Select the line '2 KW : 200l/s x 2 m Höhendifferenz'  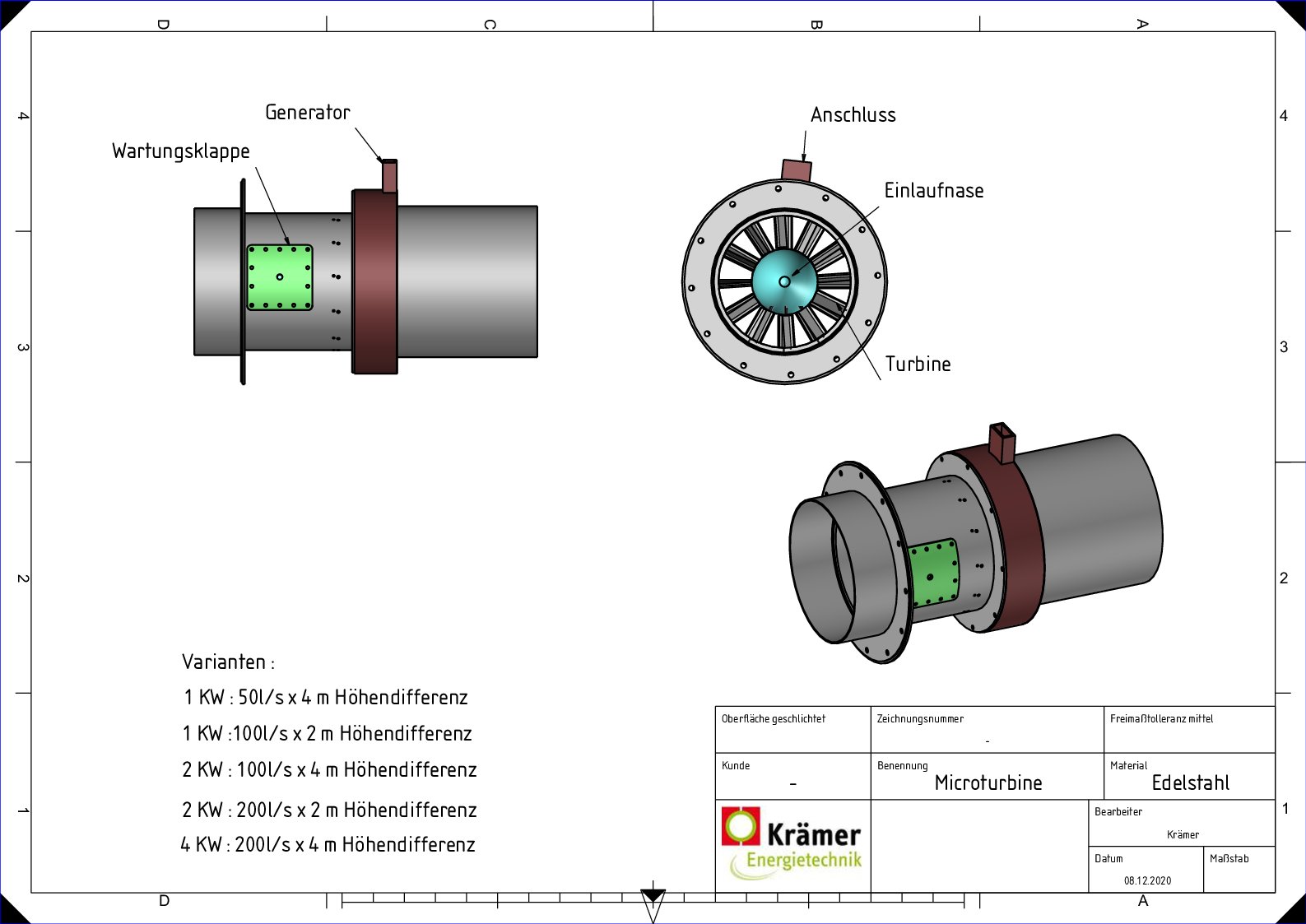[329, 810]
